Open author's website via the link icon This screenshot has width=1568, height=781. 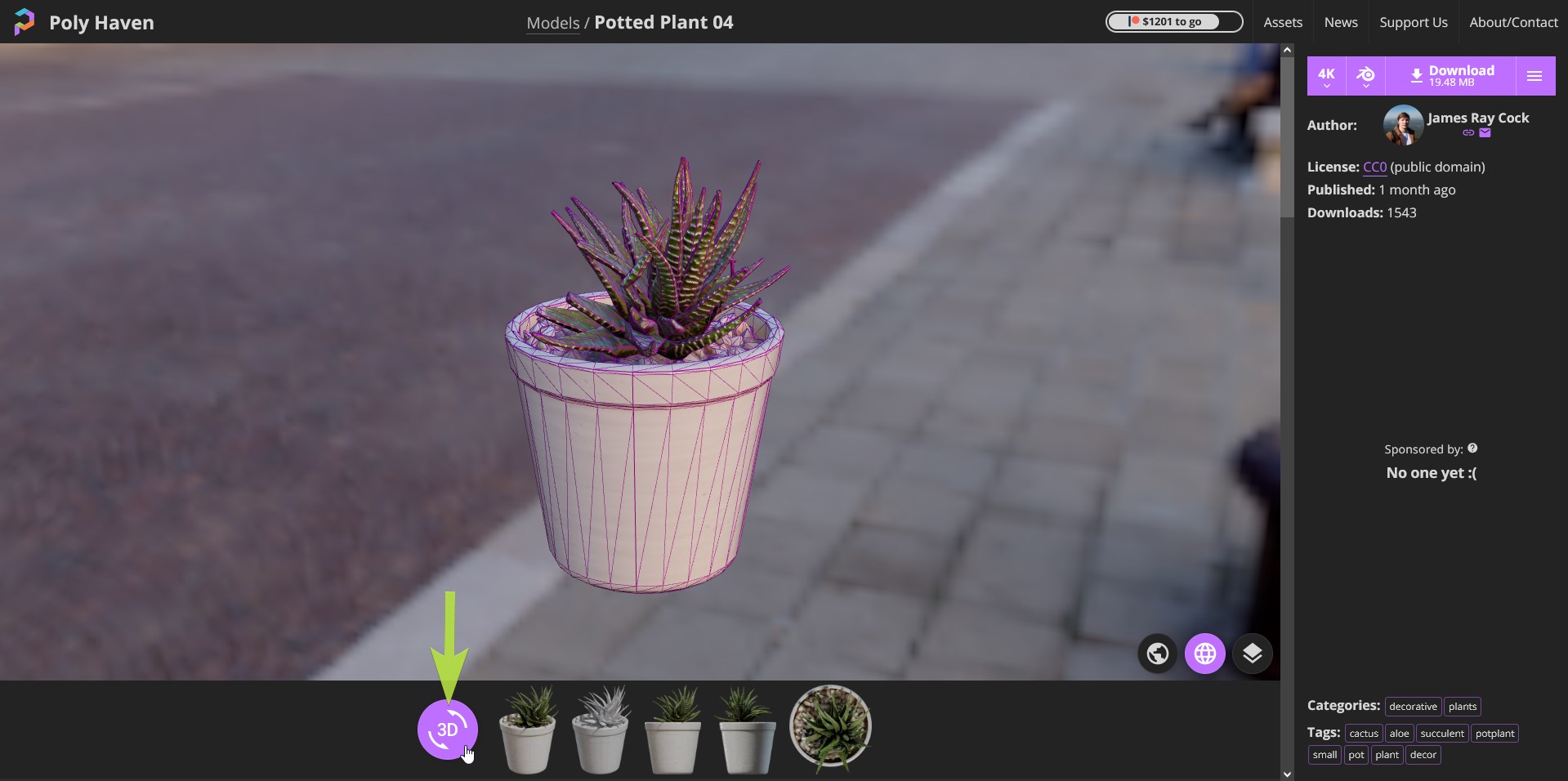(x=1468, y=133)
